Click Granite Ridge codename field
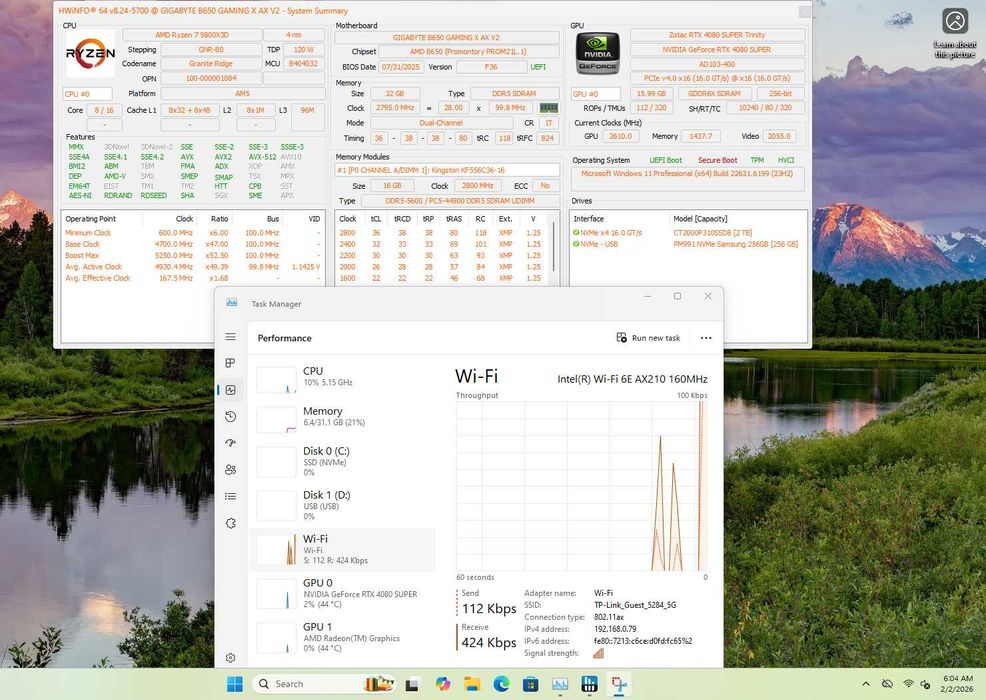This screenshot has height=700, width=986. click(x=211, y=64)
